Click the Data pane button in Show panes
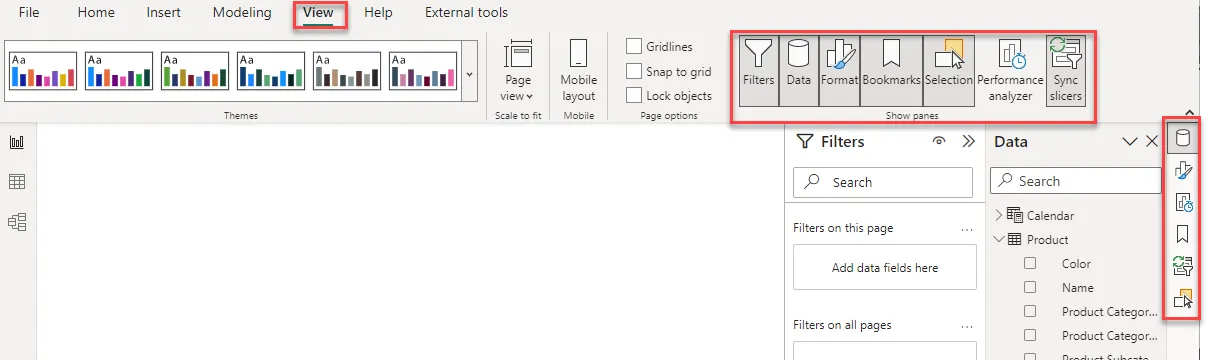Viewport: 1212px width, 360px height. (798, 70)
